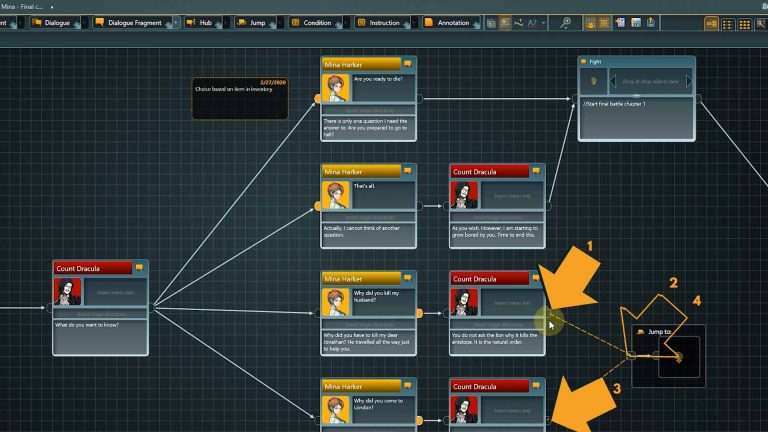Click the upload/share icon in toolbar
The width and height of the screenshot is (768, 432).
pos(651,23)
